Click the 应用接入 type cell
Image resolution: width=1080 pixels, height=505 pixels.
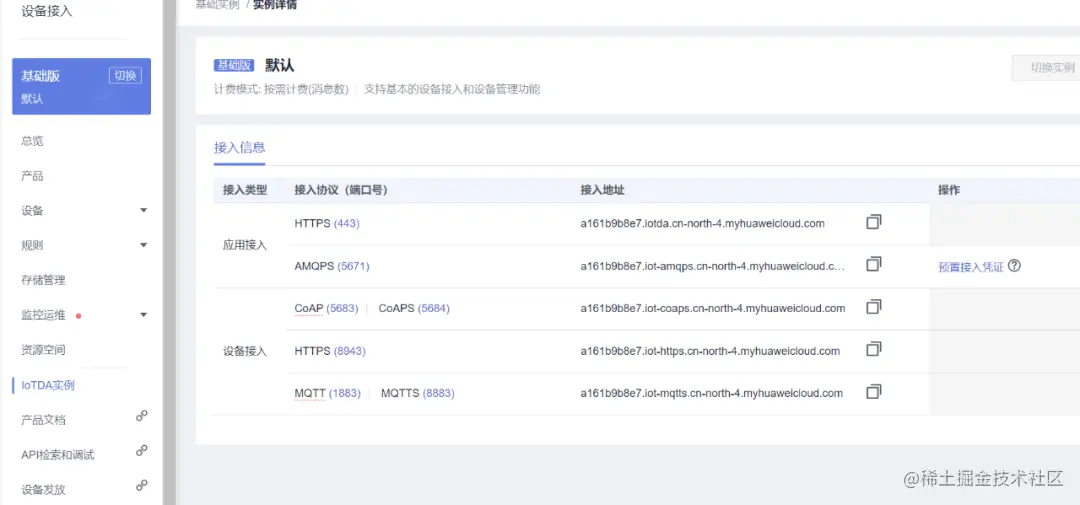(x=245, y=245)
